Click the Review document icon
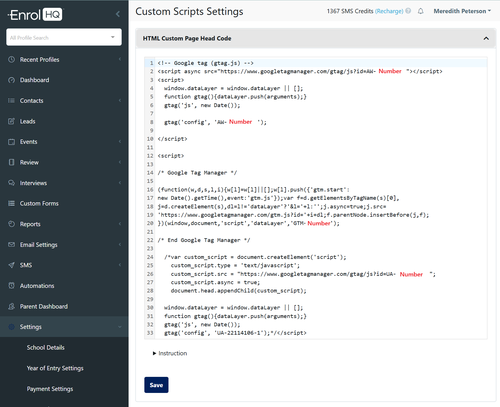This screenshot has width=500, height=407. (x=12, y=162)
